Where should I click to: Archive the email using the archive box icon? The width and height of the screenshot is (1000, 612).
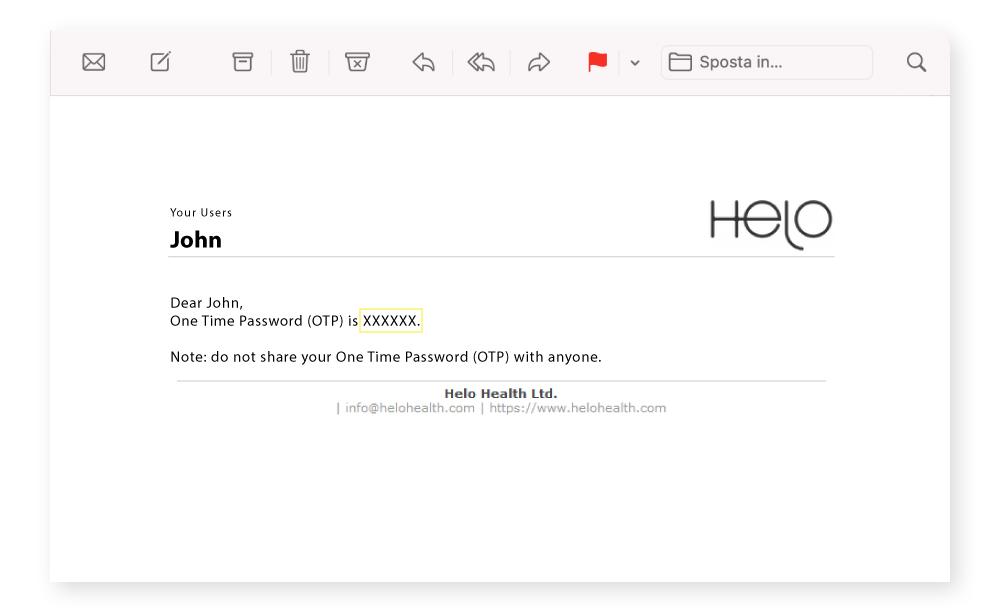click(242, 62)
